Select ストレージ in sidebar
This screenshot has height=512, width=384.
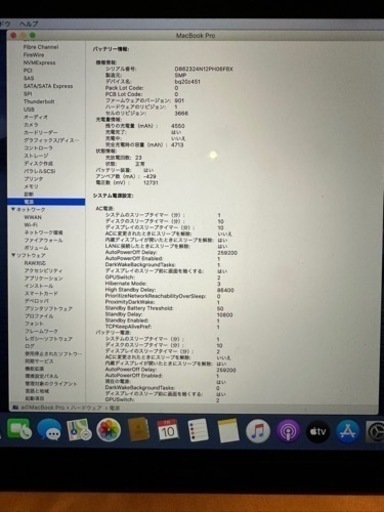[36, 156]
